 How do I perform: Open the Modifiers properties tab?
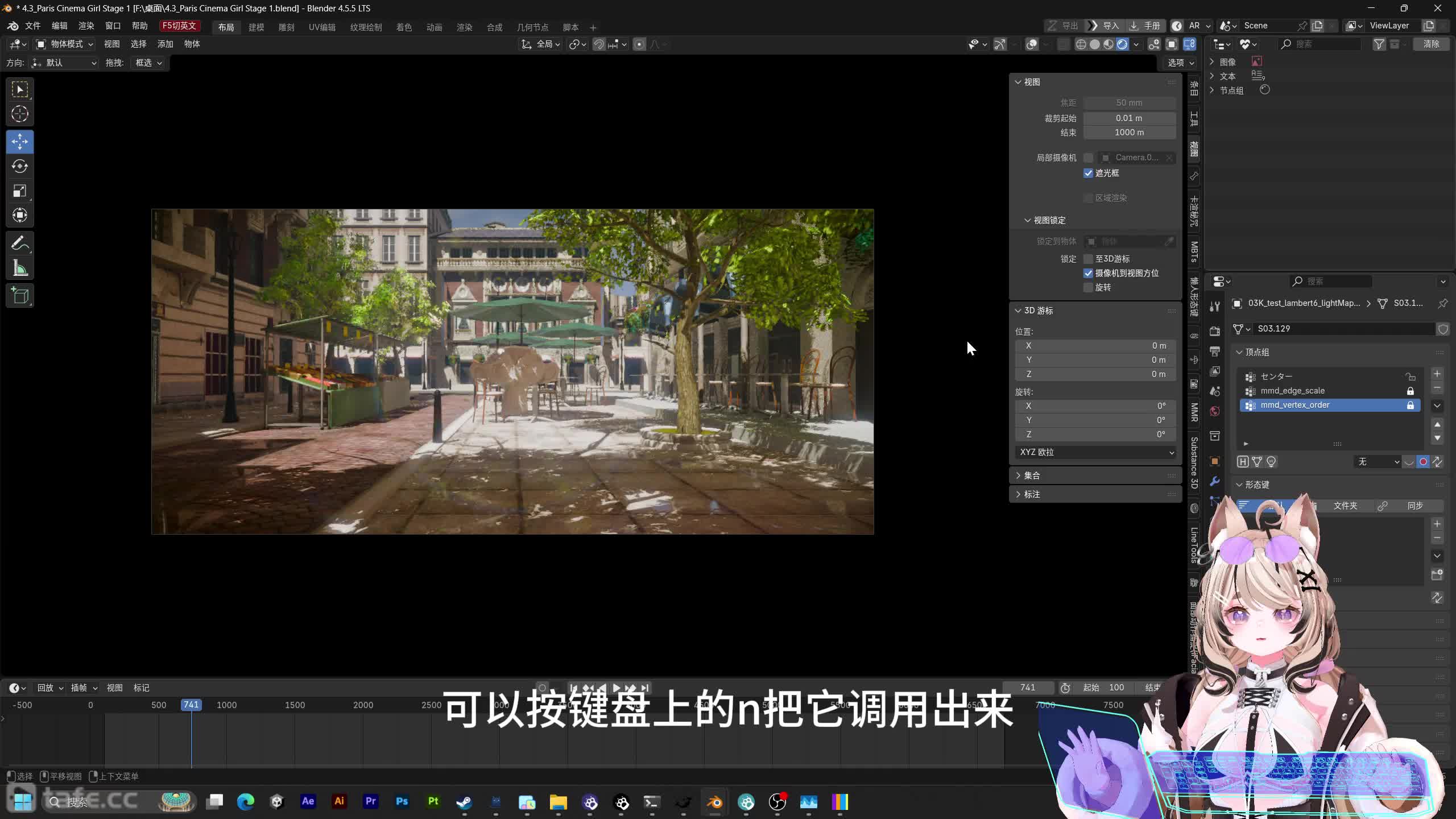[1215, 481]
